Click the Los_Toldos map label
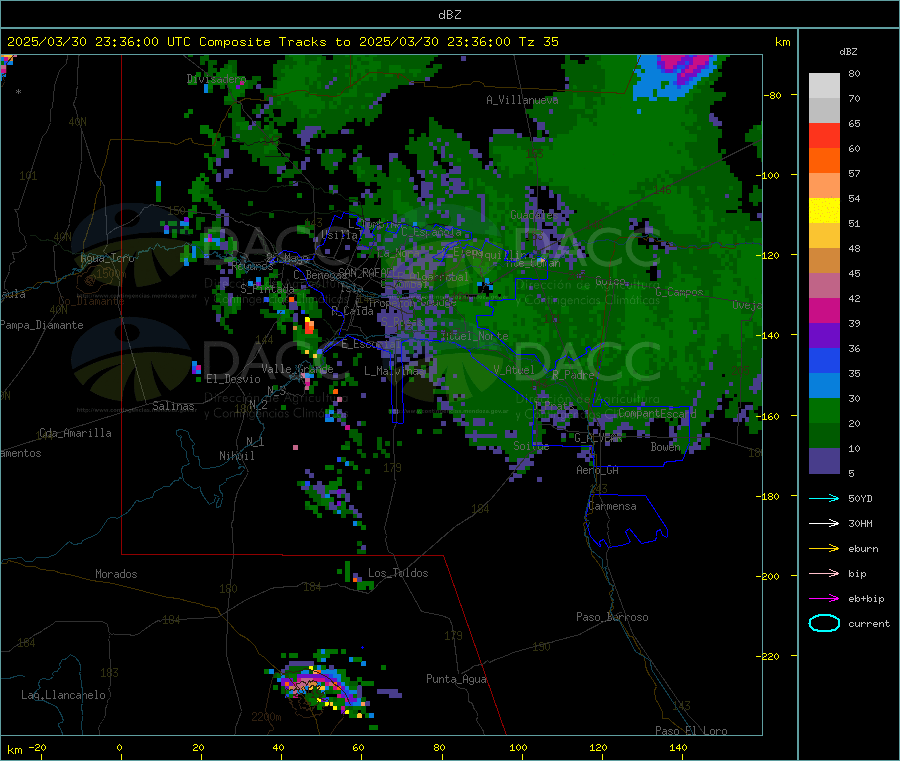This screenshot has height=761, width=900. (398, 573)
